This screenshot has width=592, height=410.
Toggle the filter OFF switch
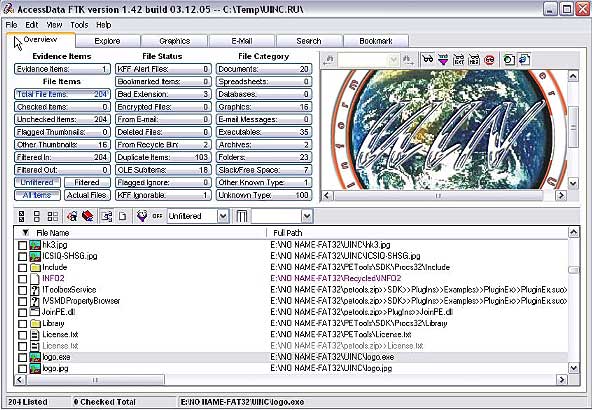[x=157, y=216]
